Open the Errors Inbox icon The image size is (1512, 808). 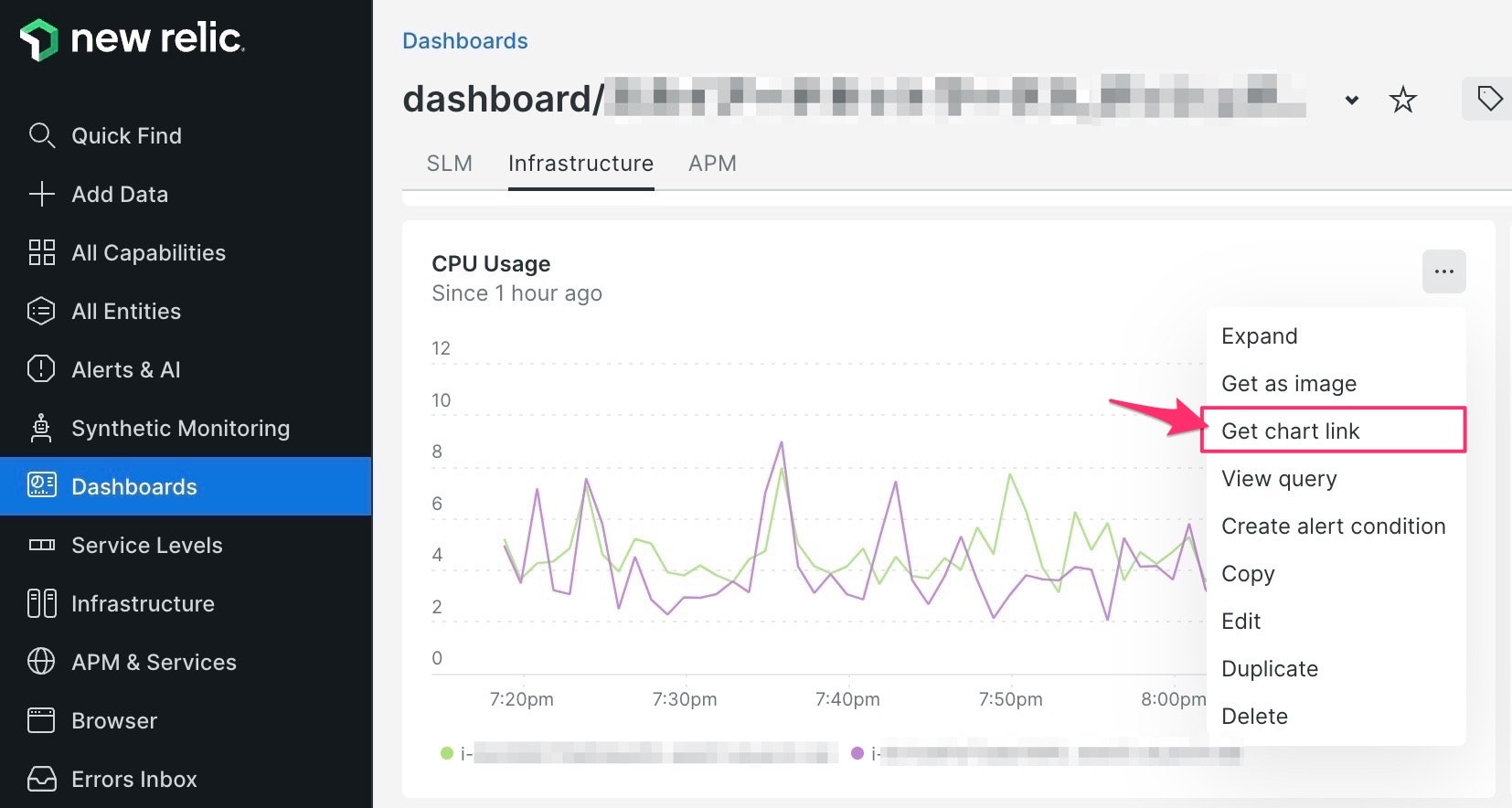tap(41, 779)
